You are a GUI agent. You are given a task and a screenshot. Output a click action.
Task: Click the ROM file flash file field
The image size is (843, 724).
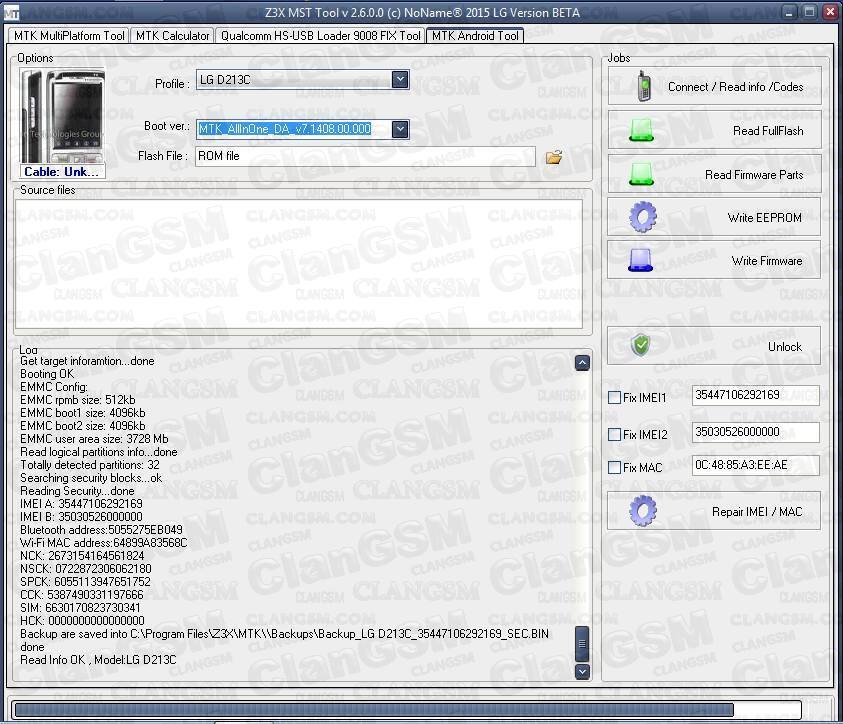tap(365, 156)
